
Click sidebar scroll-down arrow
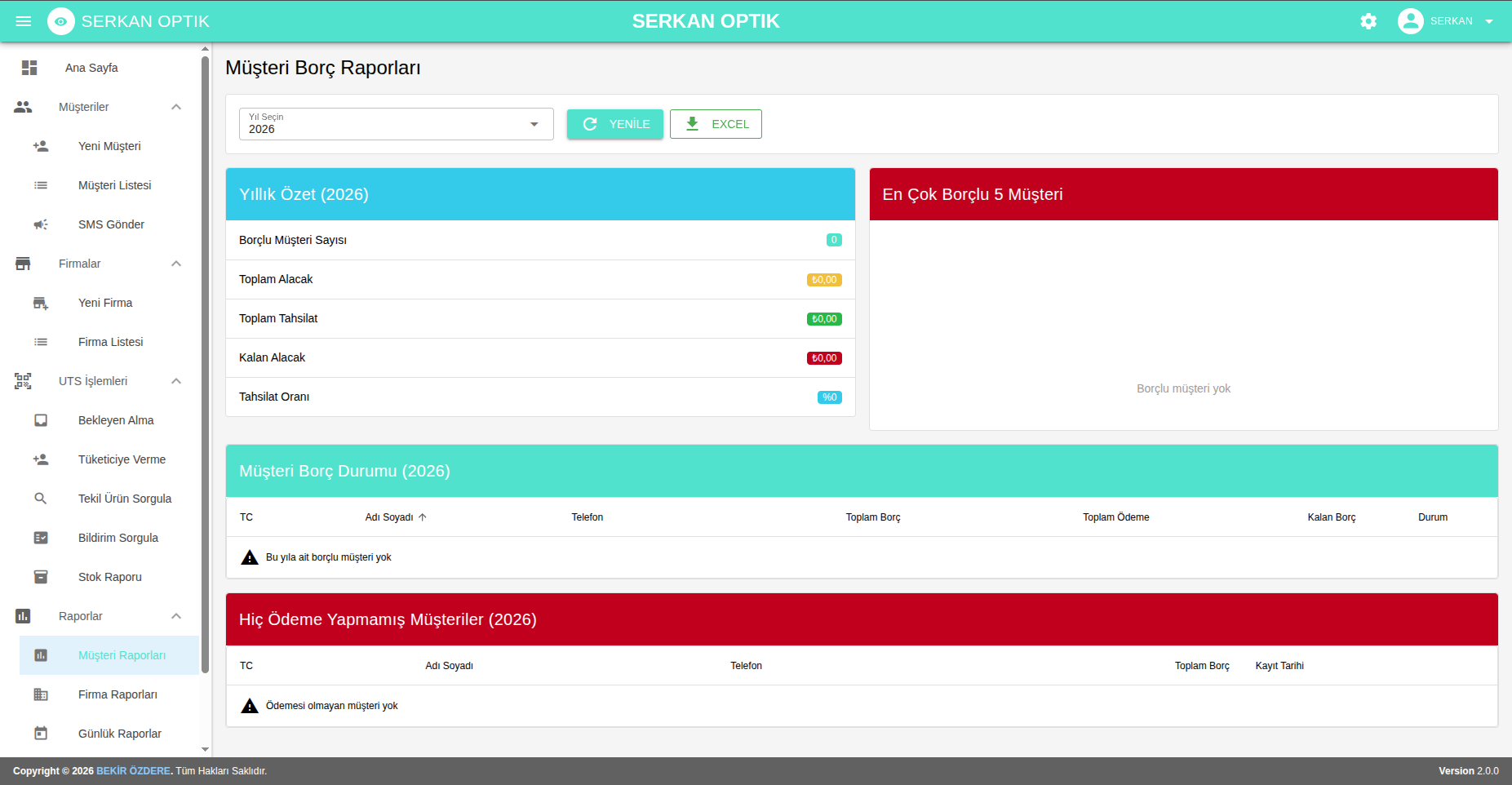pyautogui.click(x=206, y=749)
